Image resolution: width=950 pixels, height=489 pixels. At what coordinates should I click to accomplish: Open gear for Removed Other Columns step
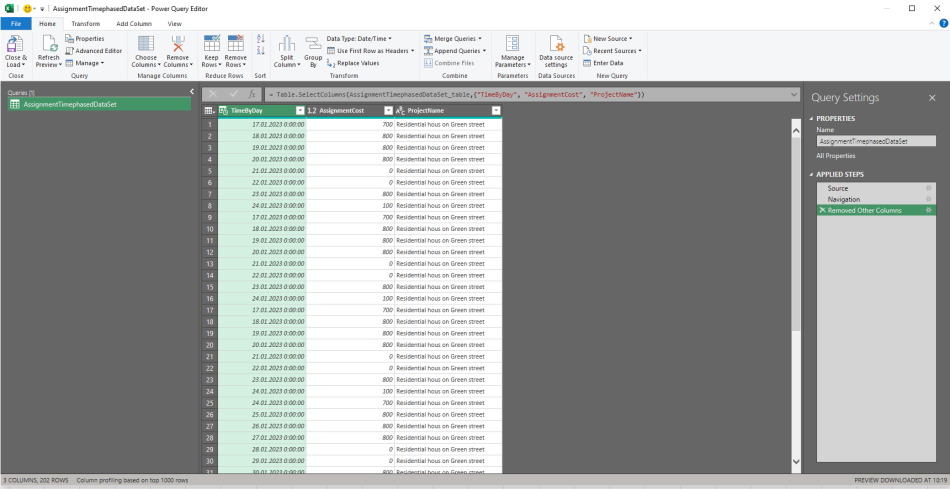(928, 210)
